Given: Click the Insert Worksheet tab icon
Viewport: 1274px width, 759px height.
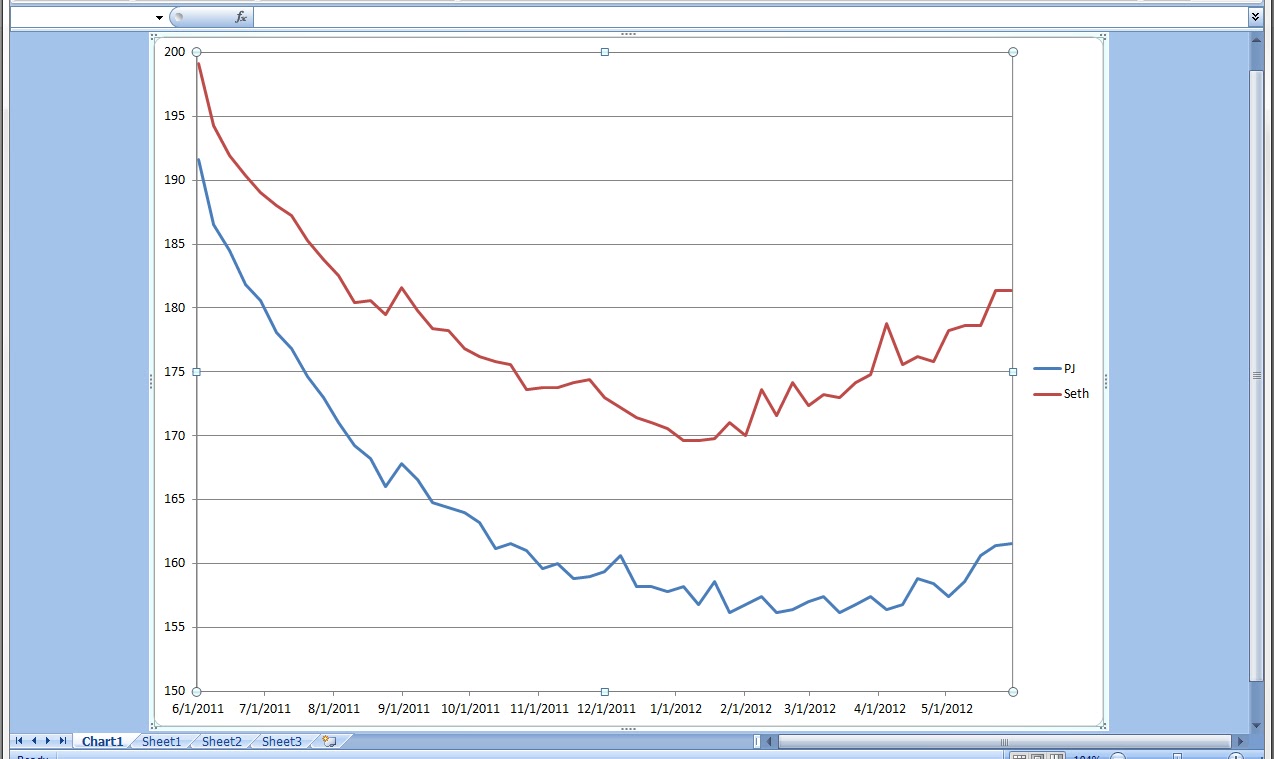Looking at the screenshot, I should point(329,742).
